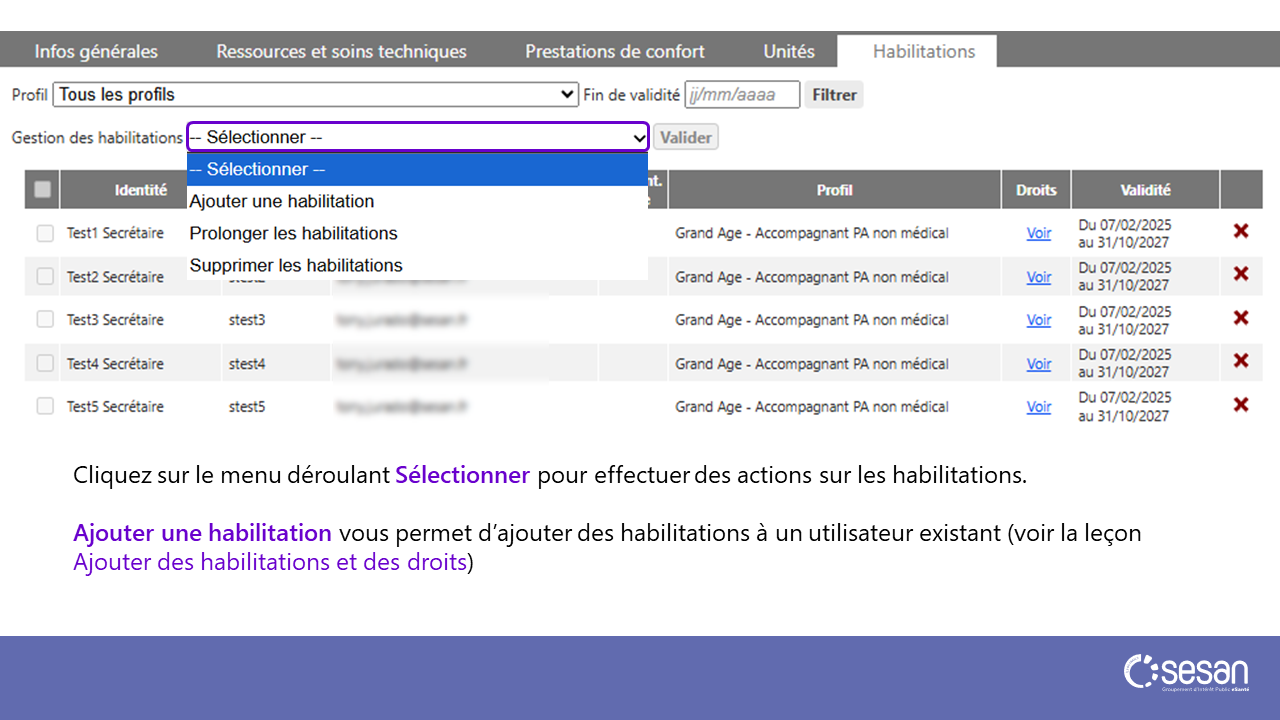This screenshot has width=1280, height=720.
Task: Toggle the select-all checkbox in table header
Action: [43, 189]
